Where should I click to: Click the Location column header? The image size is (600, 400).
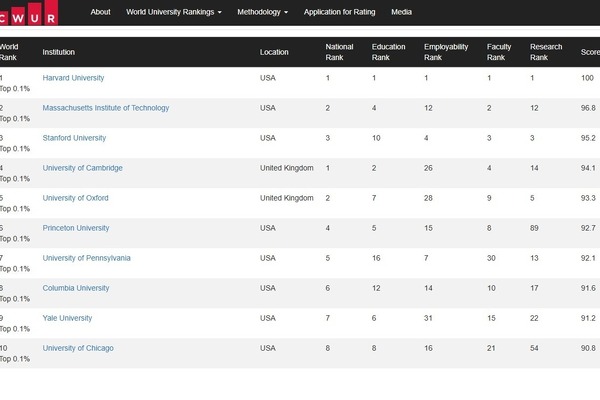click(x=274, y=52)
